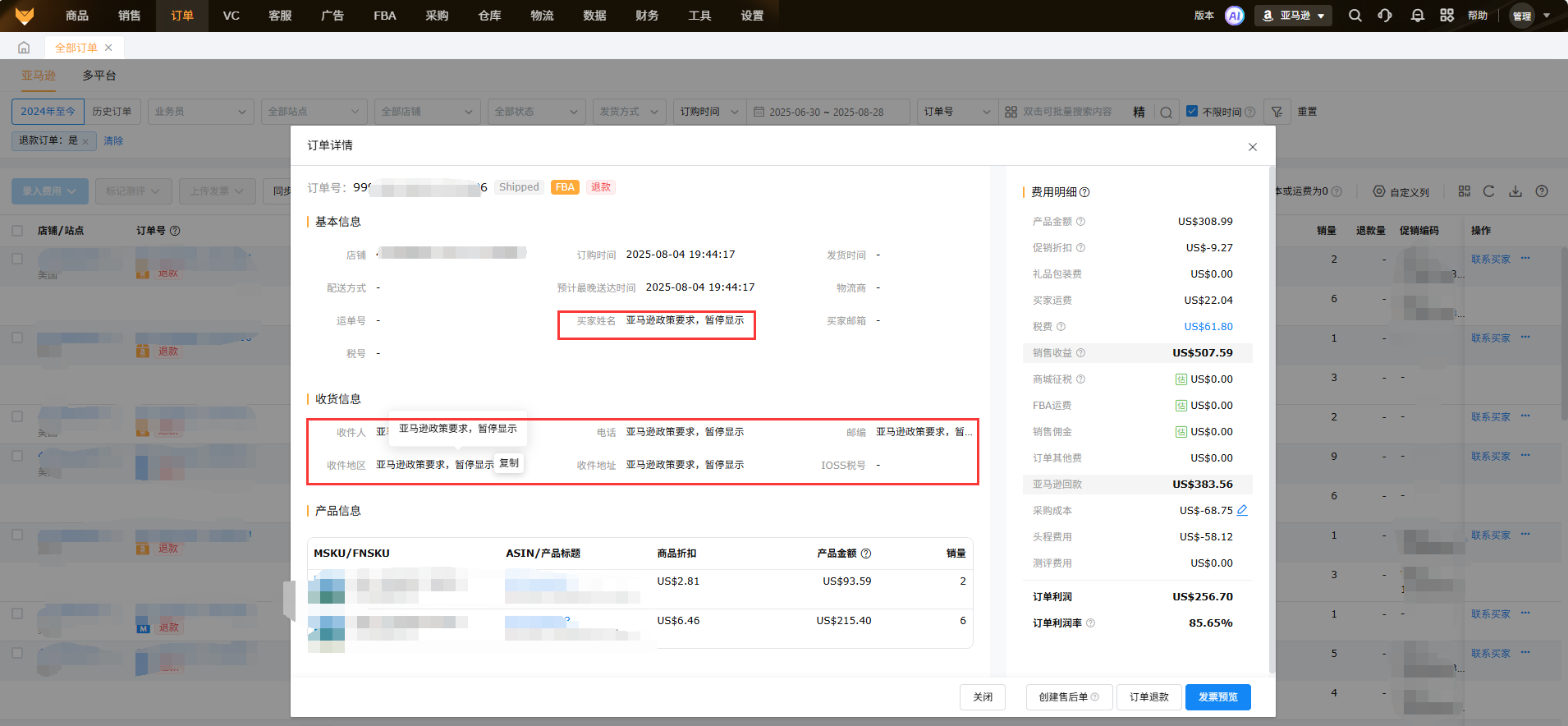Image resolution: width=1568 pixels, height=726 pixels.
Task: Open the 订单号 search type dropdown
Action: point(957,112)
